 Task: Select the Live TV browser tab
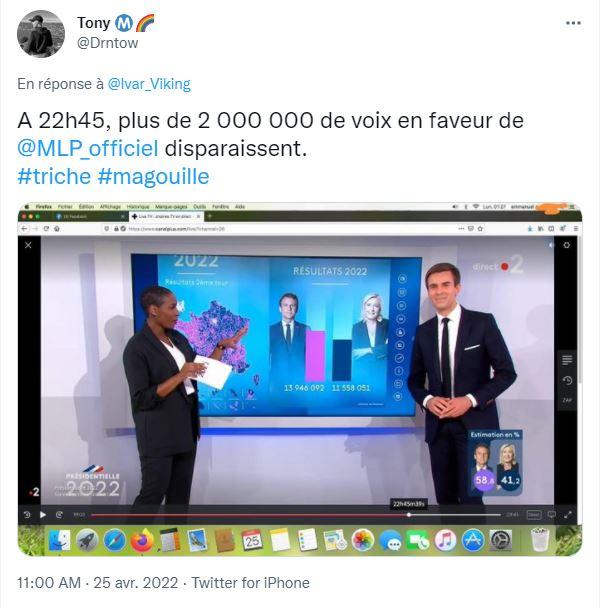click(166, 216)
